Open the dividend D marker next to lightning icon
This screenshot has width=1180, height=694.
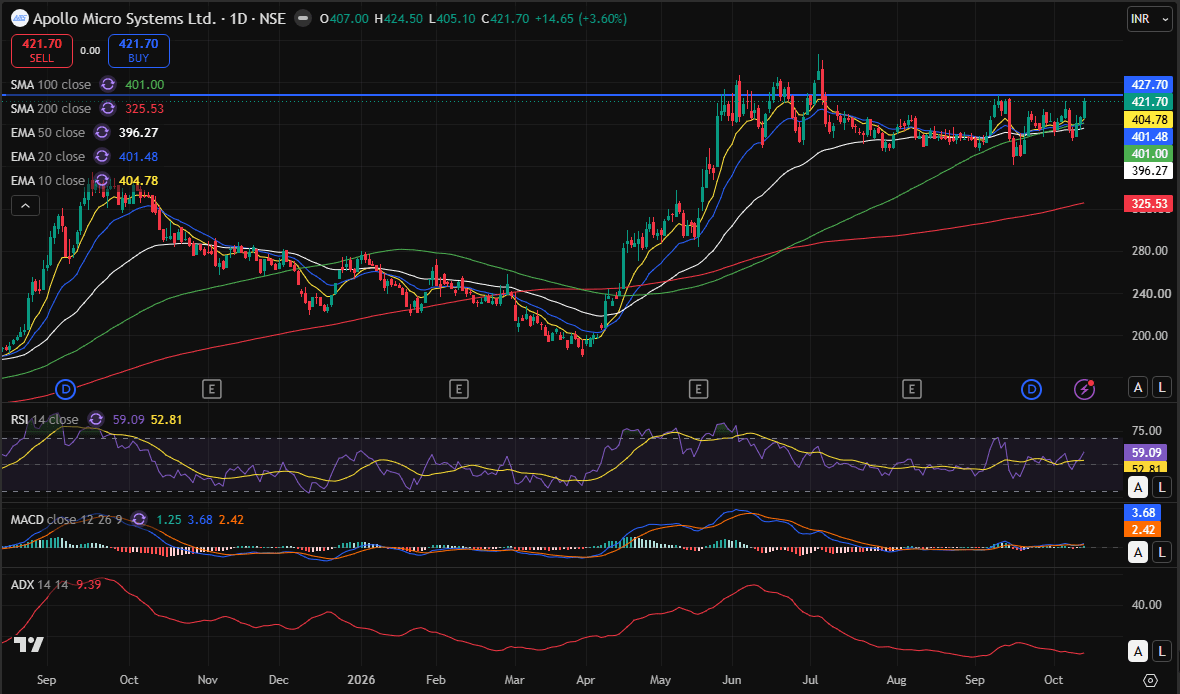tap(1031, 389)
